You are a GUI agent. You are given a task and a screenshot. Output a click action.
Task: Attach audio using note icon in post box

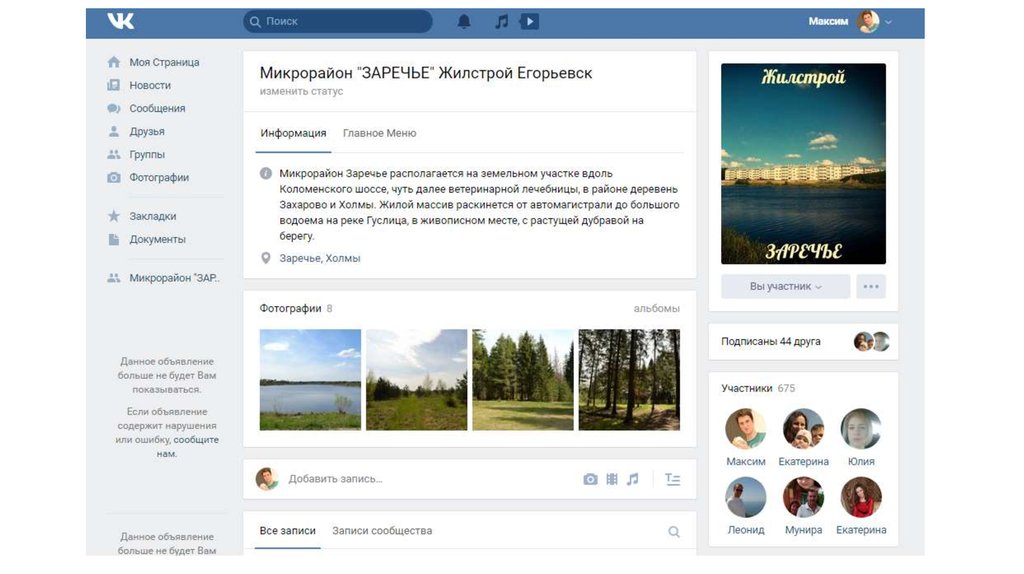click(x=632, y=479)
